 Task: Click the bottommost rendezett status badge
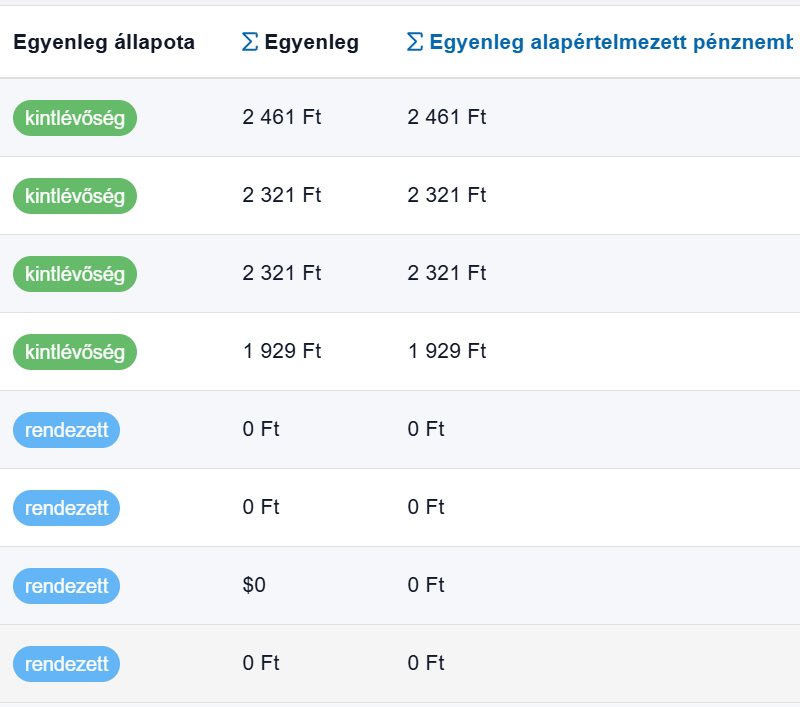pyautogui.click(x=66, y=663)
